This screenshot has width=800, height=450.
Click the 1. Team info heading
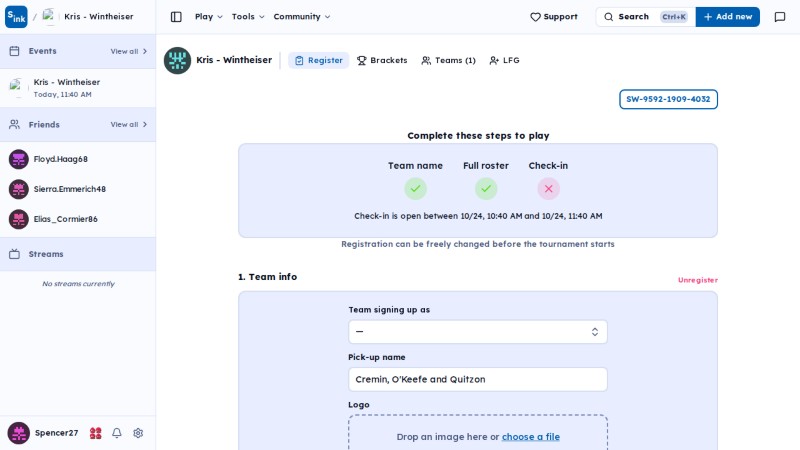[x=267, y=277]
